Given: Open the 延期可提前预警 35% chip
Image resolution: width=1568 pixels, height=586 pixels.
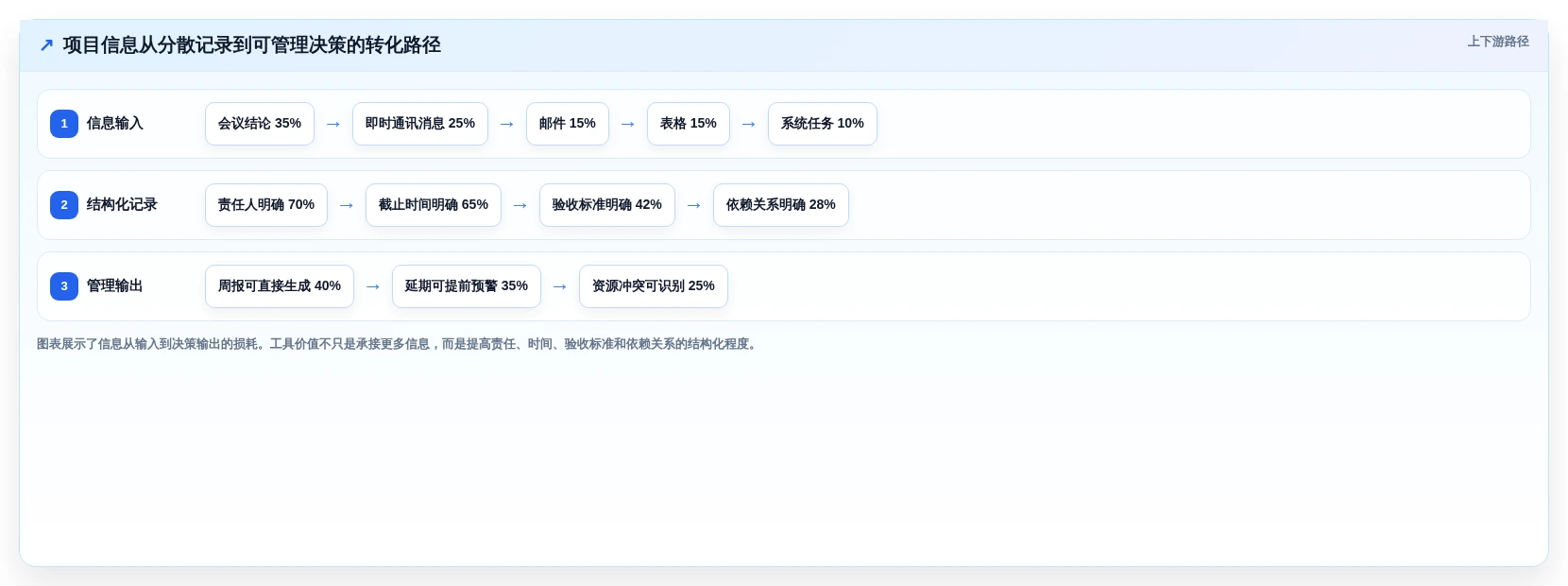Looking at the screenshot, I should point(467,286).
